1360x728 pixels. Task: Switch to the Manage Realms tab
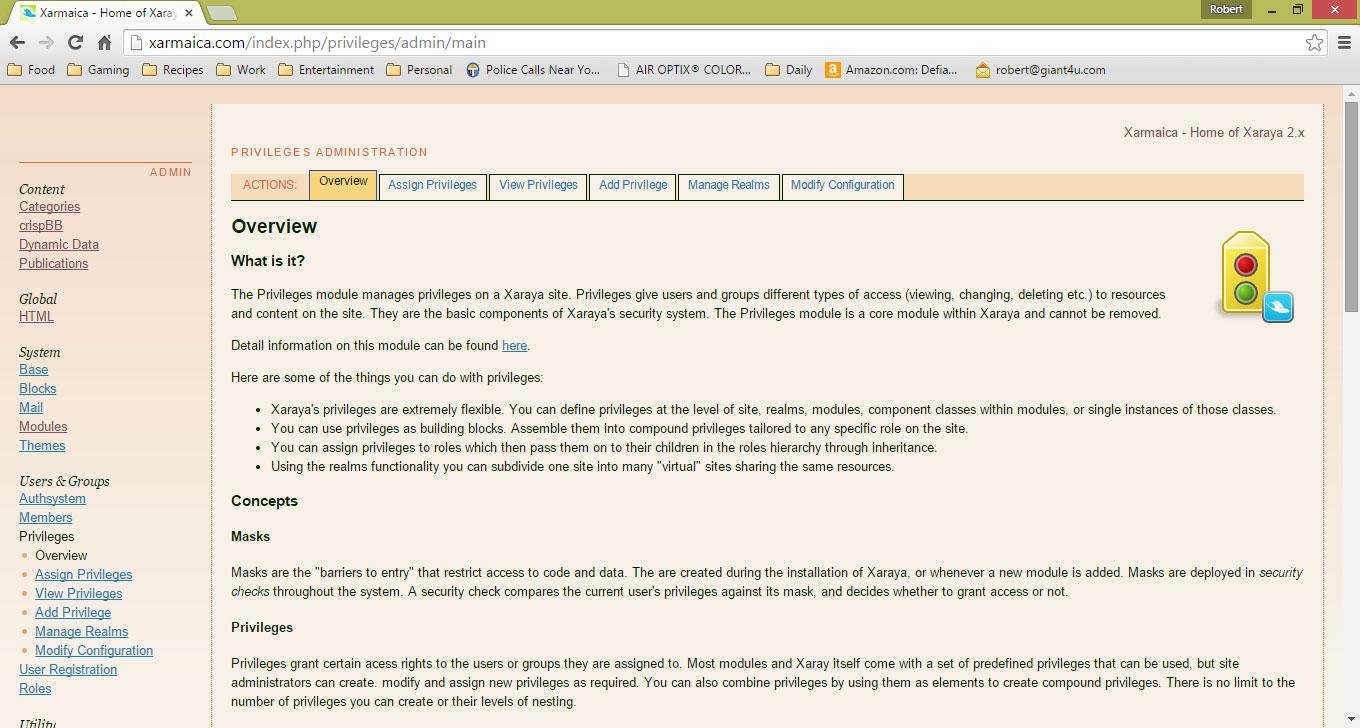coord(728,186)
